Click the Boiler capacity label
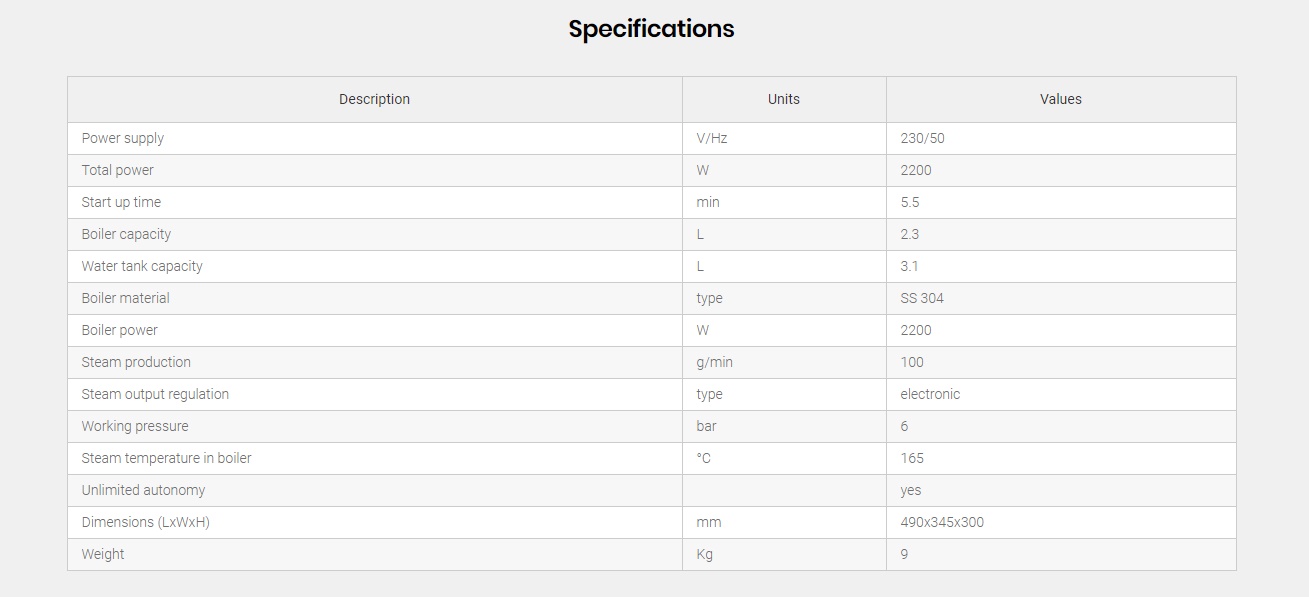 point(126,234)
